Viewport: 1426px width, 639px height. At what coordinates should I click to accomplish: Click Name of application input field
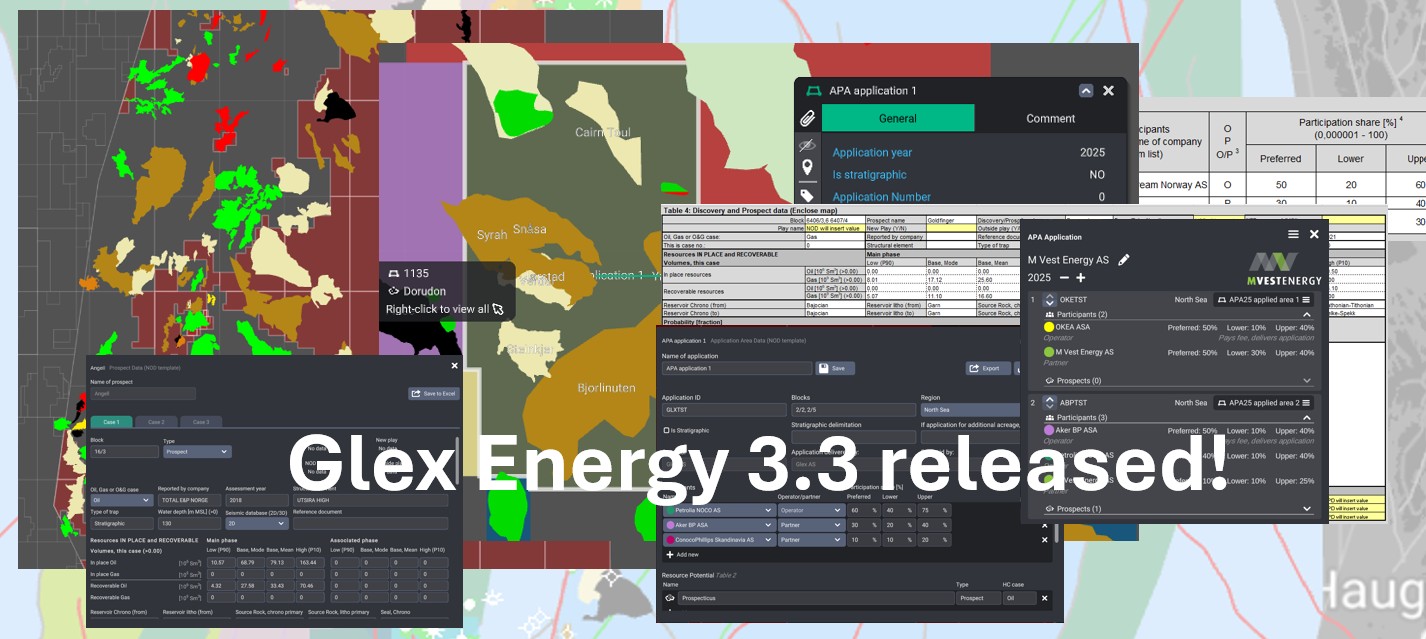pyautogui.click(x=736, y=368)
